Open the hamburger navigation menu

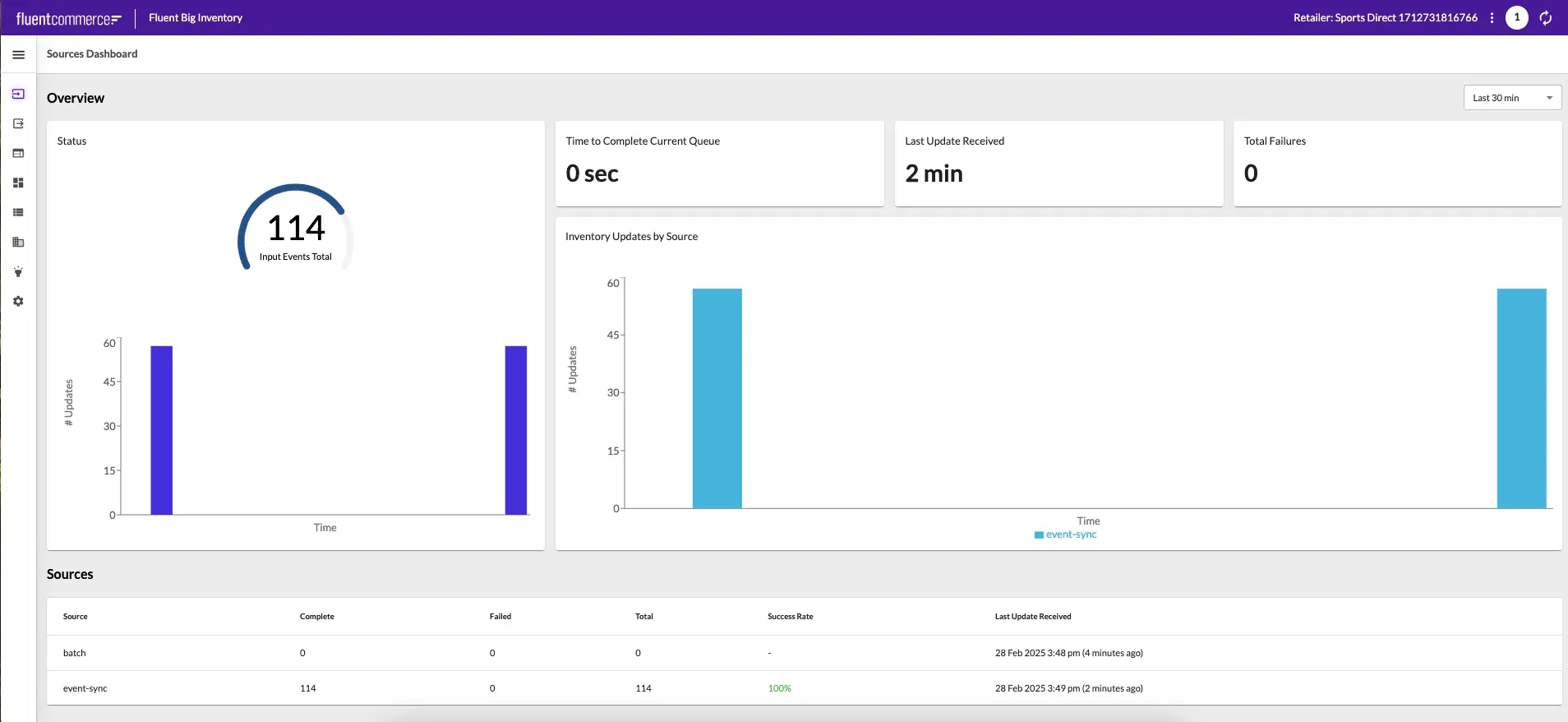(x=18, y=54)
